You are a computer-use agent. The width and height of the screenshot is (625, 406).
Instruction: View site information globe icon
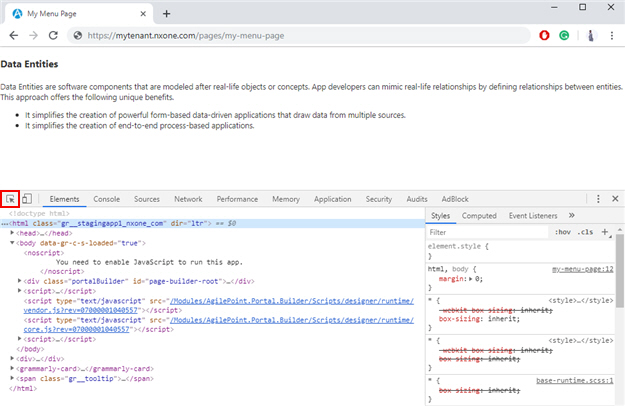[78, 35]
